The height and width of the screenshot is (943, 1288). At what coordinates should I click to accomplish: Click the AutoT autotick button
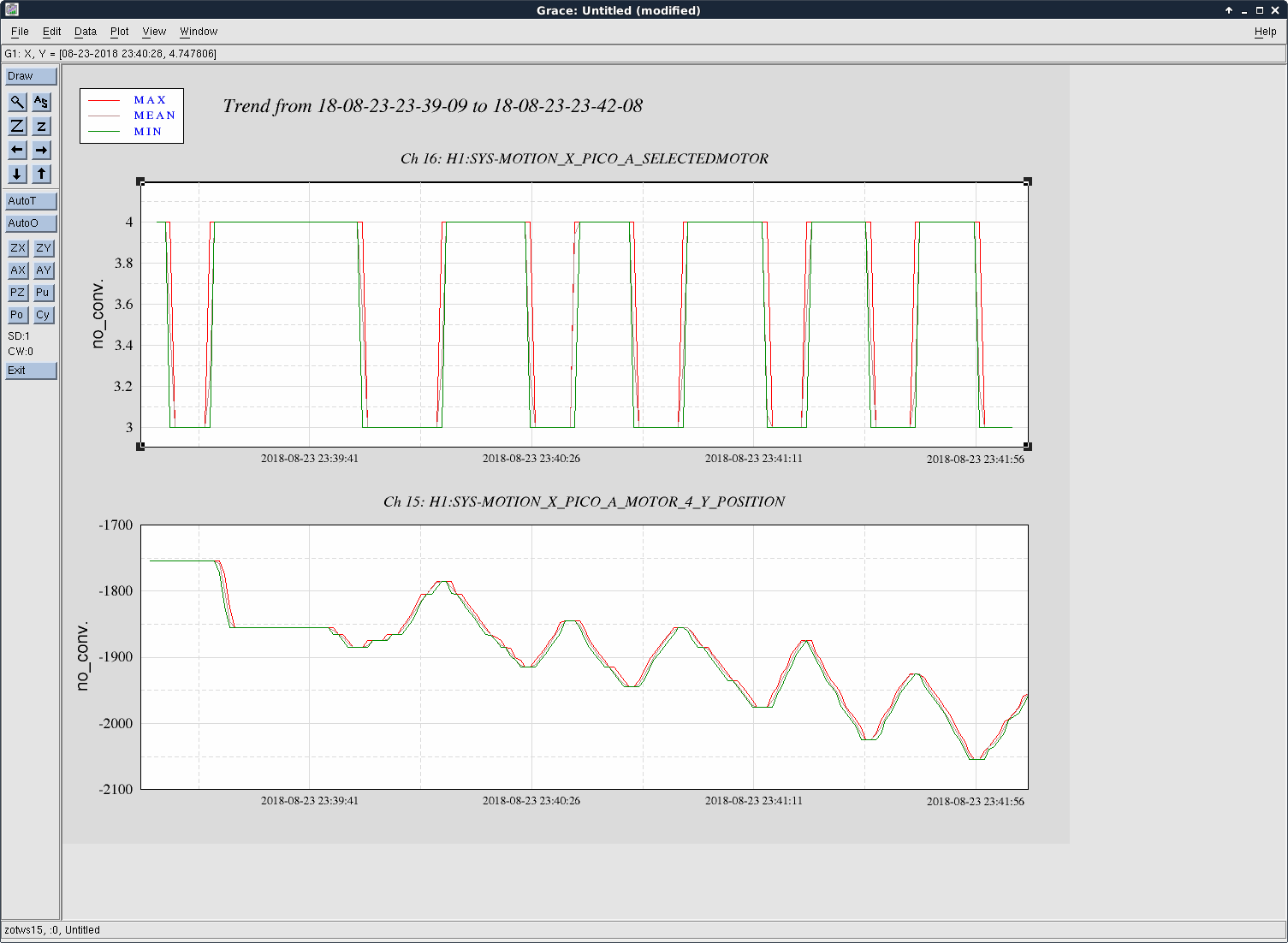click(x=31, y=201)
